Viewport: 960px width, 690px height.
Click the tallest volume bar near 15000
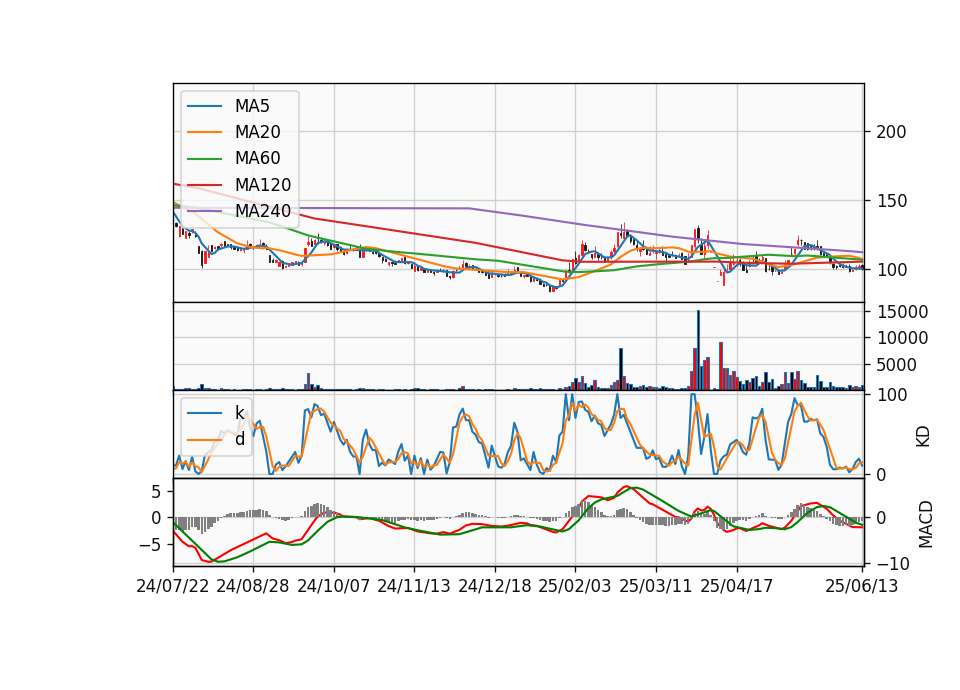[x=698, y=350]
